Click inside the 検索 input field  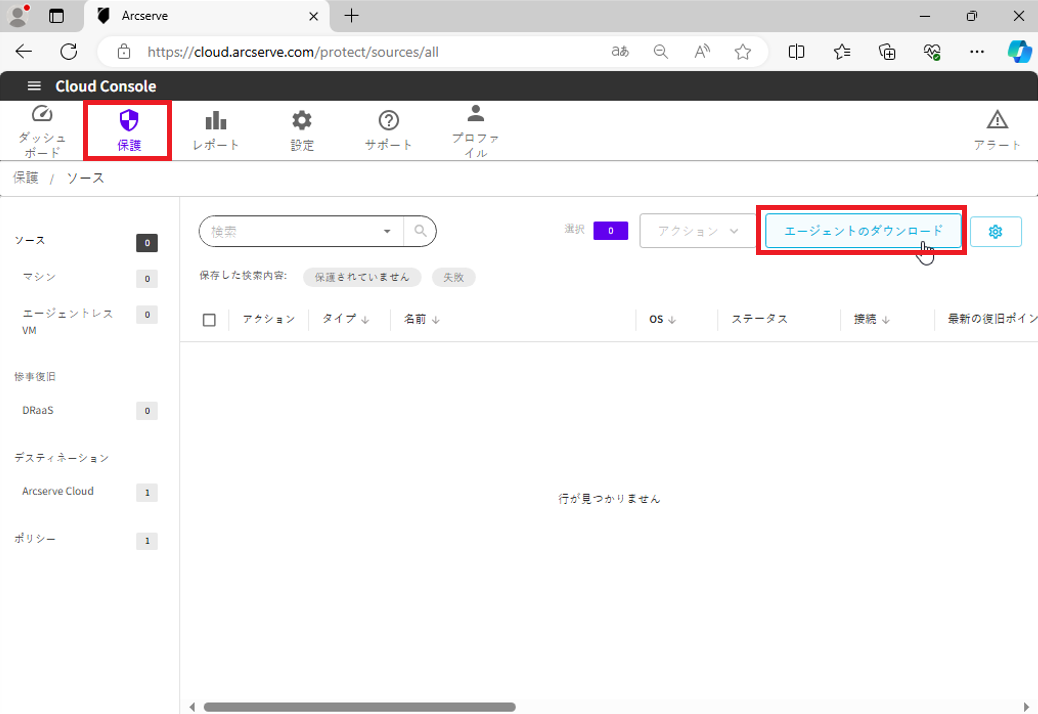point(295,231)
